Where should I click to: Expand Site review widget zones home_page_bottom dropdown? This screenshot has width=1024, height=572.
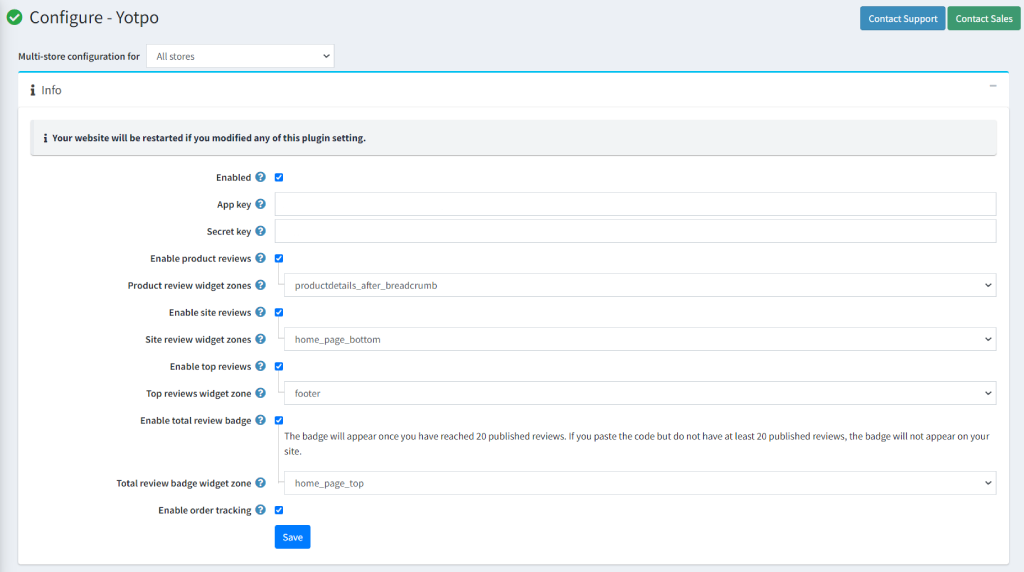click(640, 340)
